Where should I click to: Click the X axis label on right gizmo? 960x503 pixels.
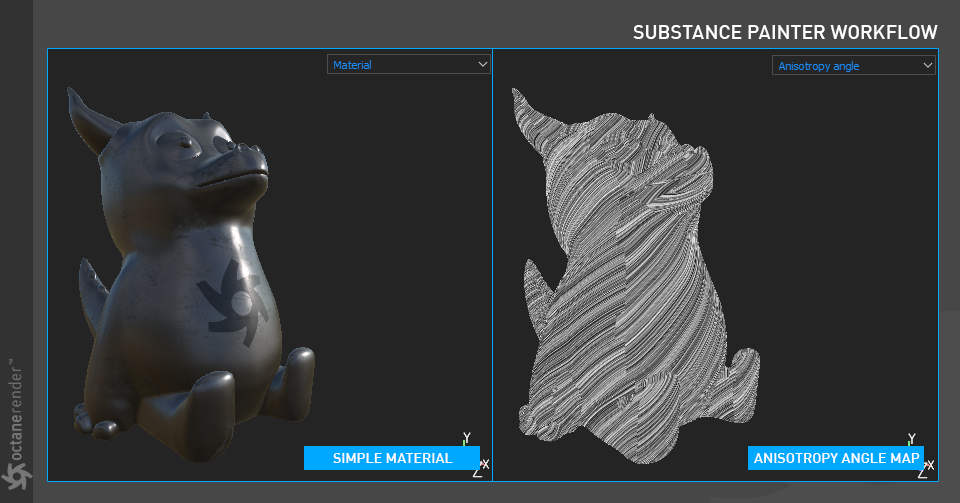[x=931, y=466]
